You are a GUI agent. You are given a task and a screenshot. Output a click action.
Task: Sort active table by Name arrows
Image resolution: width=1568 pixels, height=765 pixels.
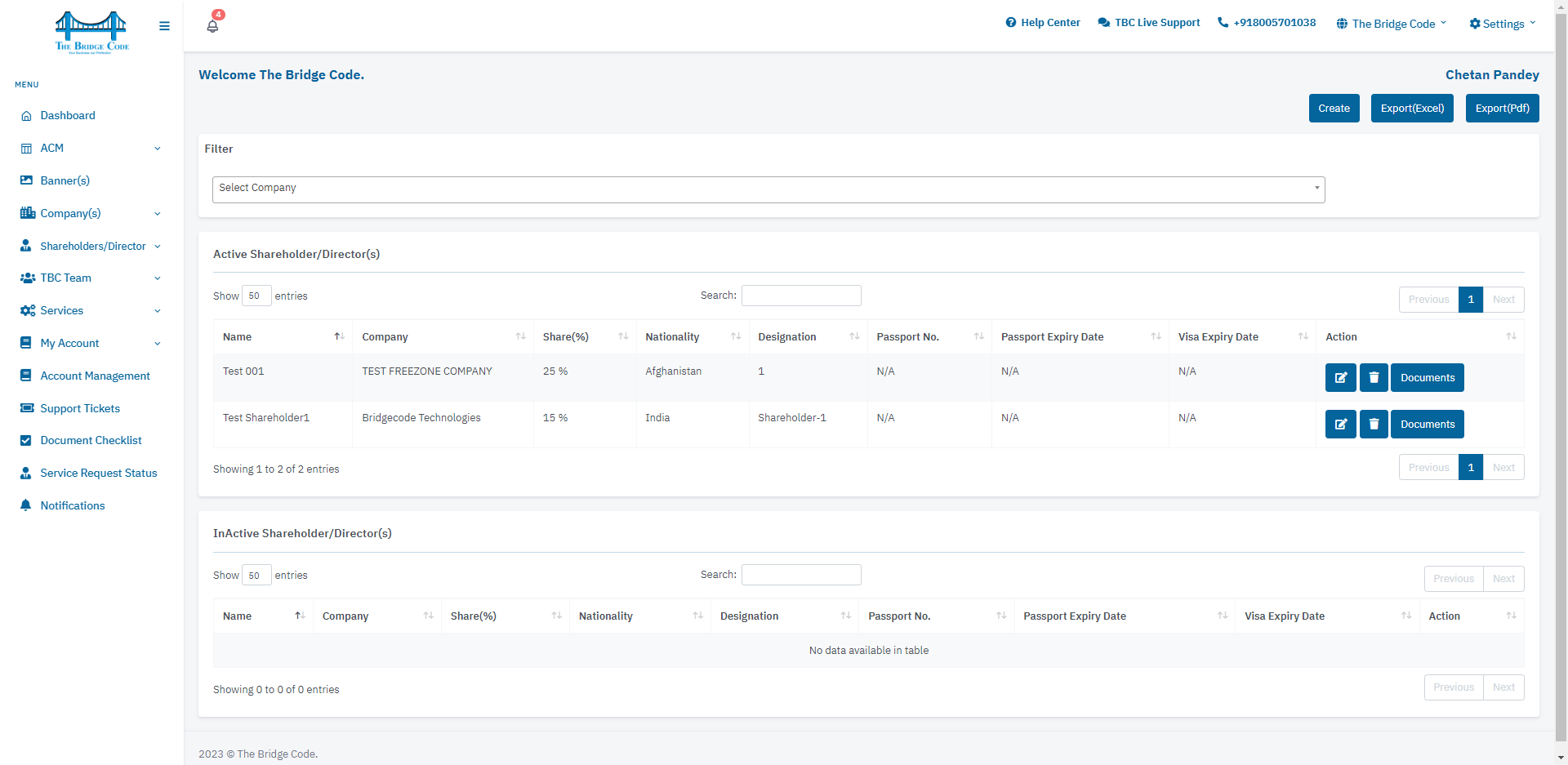tap(339, 336)
